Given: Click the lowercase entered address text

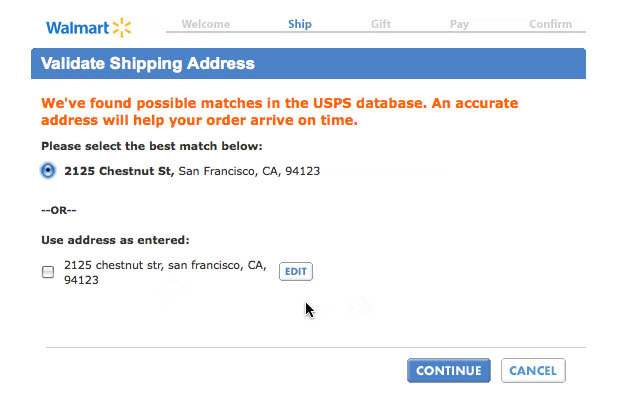Looking at the screenshot, I should click(x=164, y=272).
